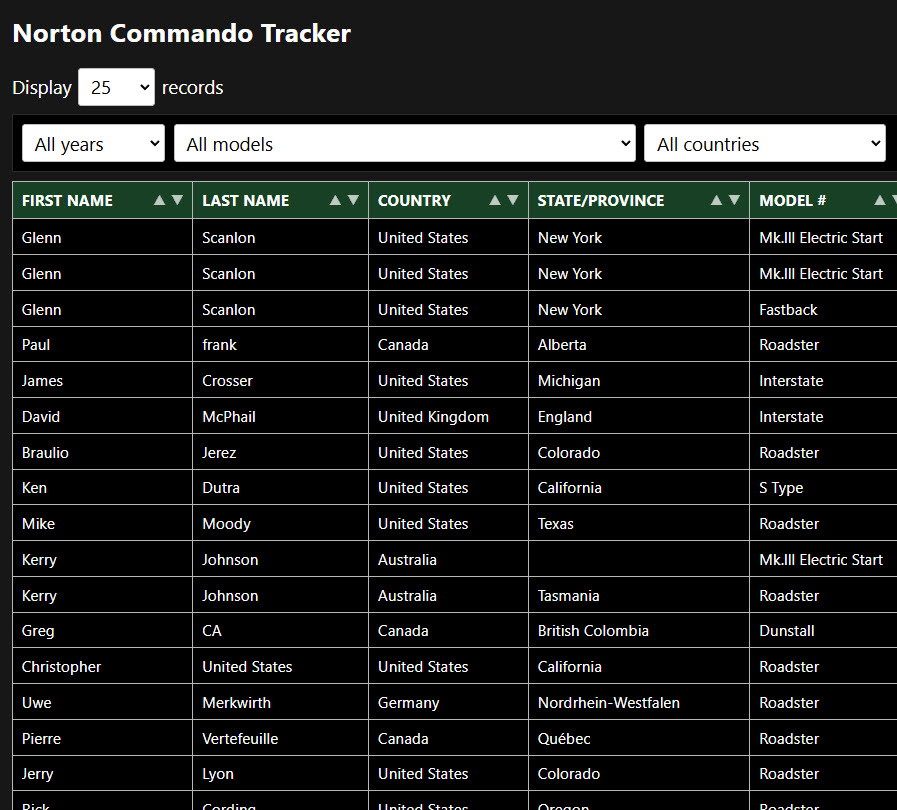The image size is (897, 810).
Task: Click the Michigan state cell
Action: pos(638,380)
